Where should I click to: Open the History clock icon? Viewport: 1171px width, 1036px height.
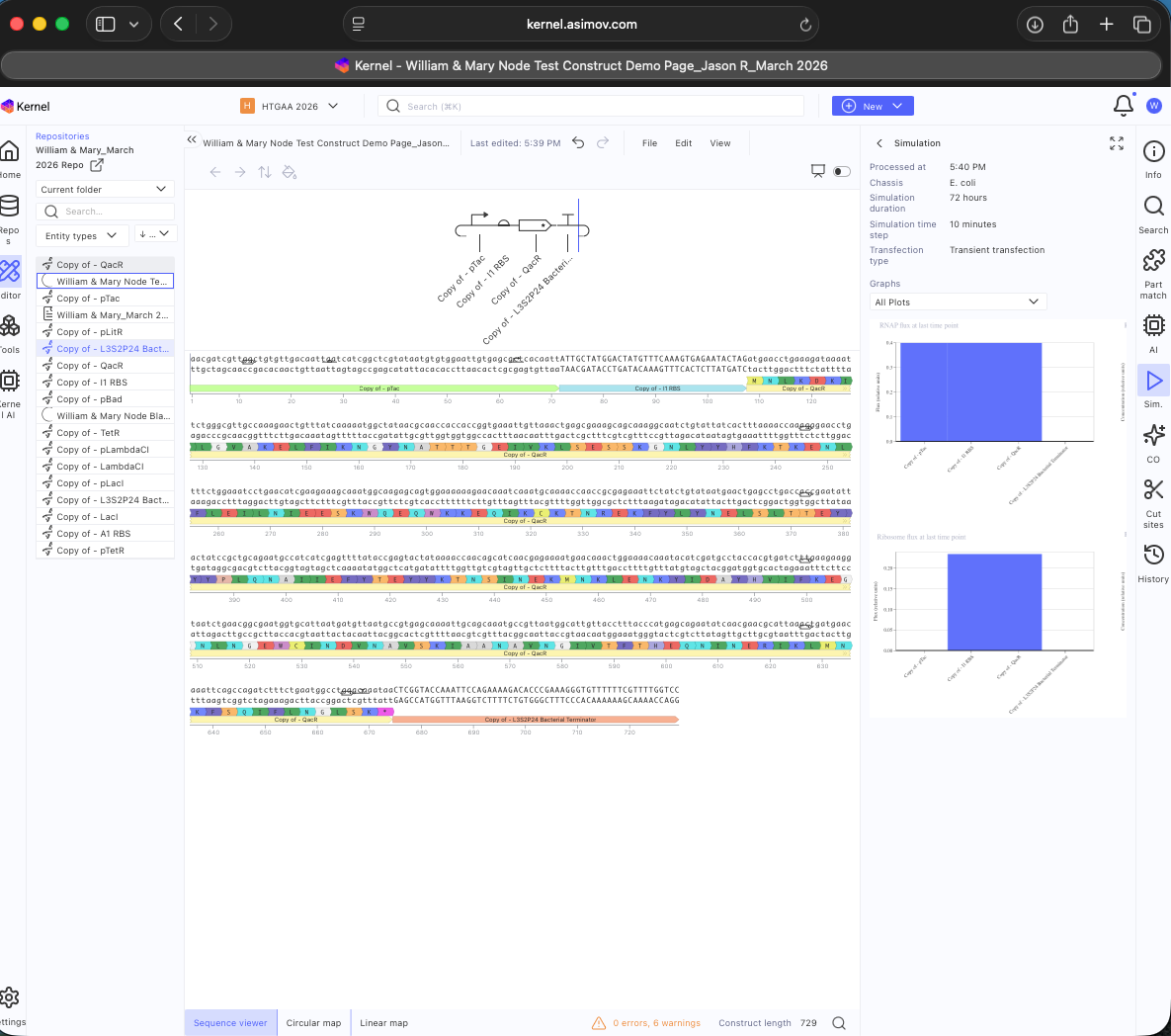tap(1153, 555)
